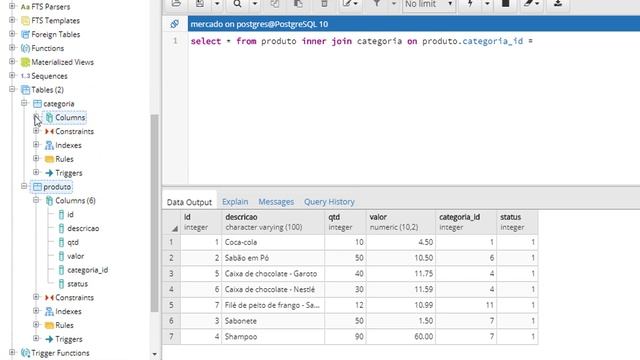
Task: Expand the Foreign Tables node
Action: click(x=12, y=34)
